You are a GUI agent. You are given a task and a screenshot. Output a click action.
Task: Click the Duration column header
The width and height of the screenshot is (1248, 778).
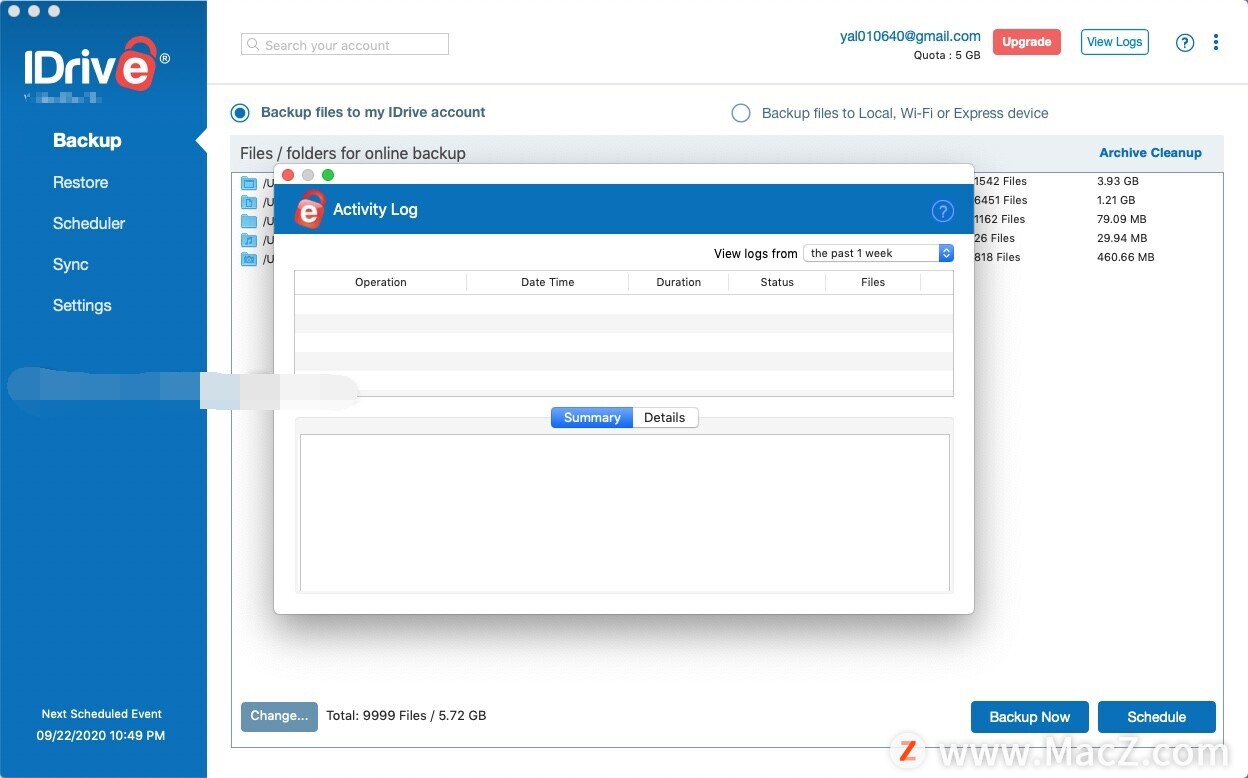tap(679, 282)
